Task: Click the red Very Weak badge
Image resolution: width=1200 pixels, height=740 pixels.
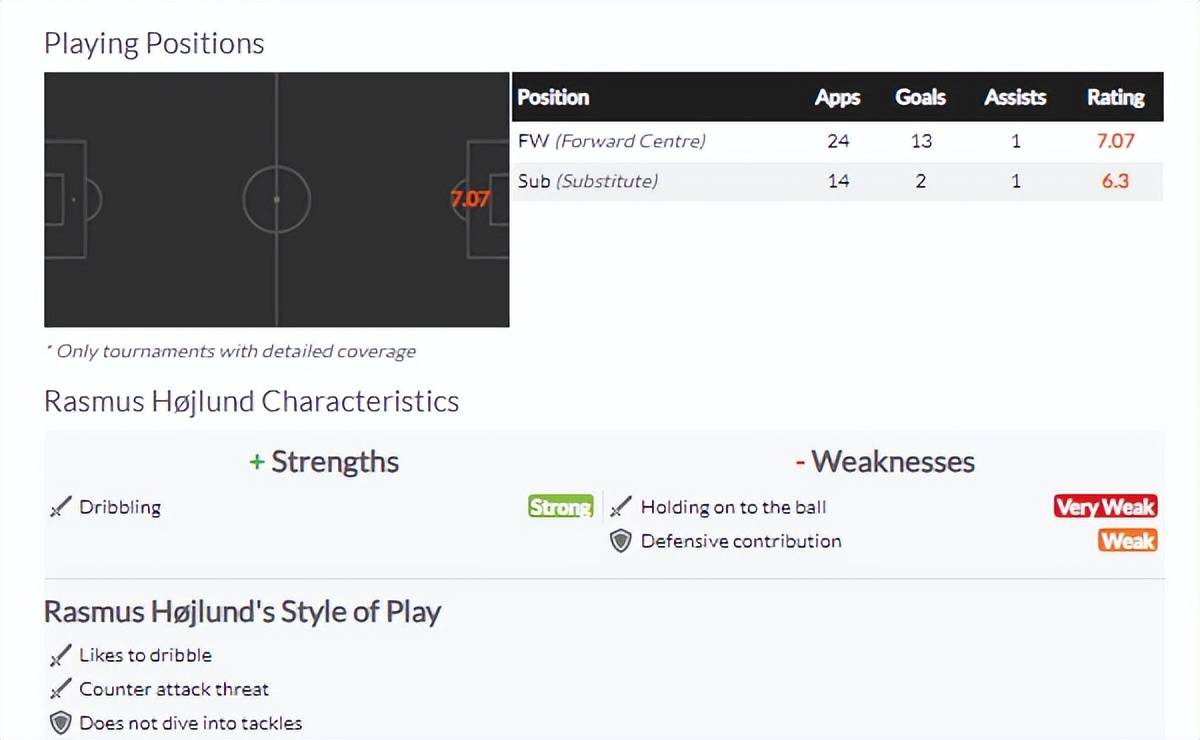Action: [x=1105, y=507]
